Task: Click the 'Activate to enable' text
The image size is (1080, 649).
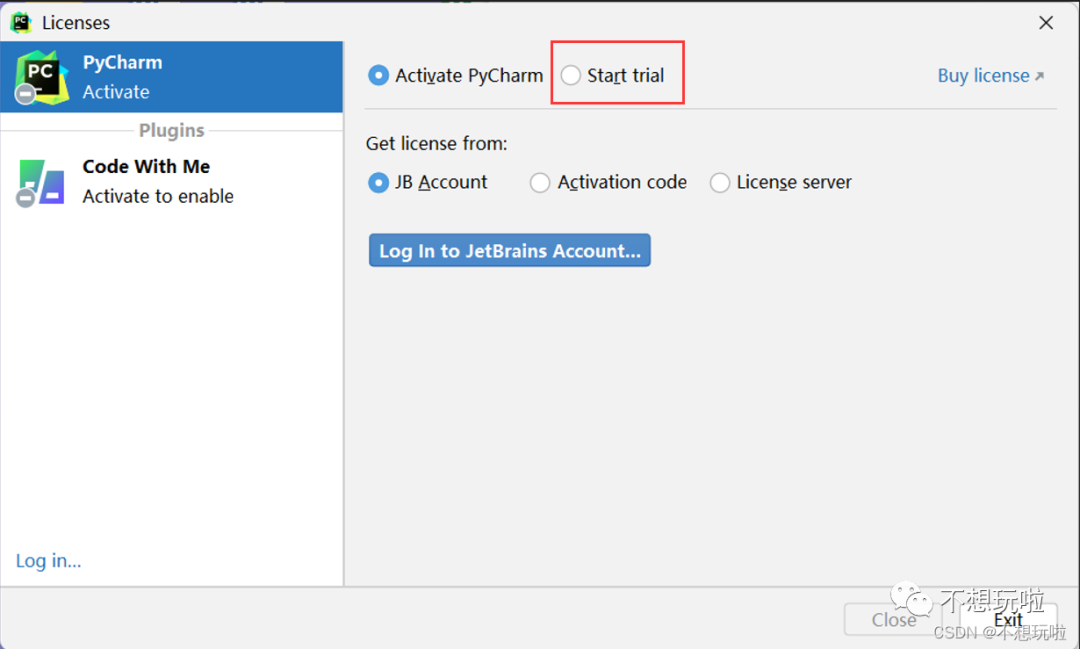Action: point(158,196)
